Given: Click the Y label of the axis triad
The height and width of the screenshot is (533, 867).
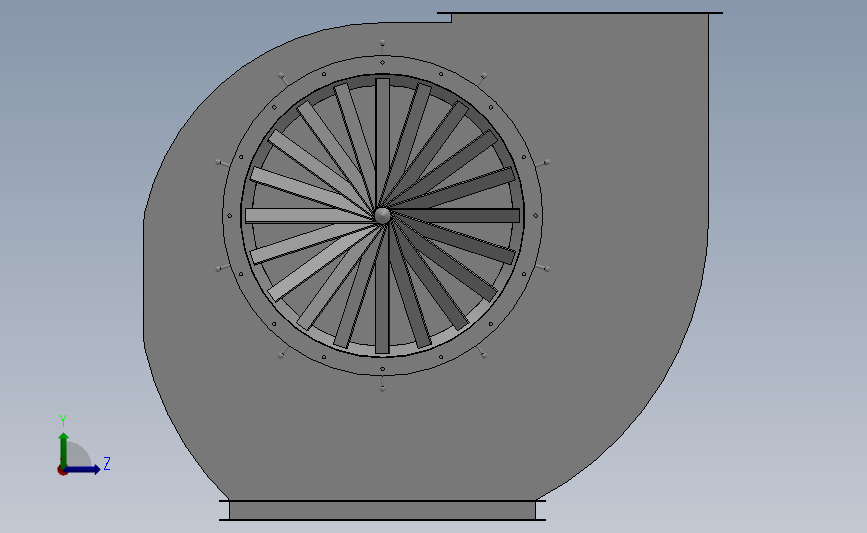Looking at the screenshot, I should [x=63, y=421].
